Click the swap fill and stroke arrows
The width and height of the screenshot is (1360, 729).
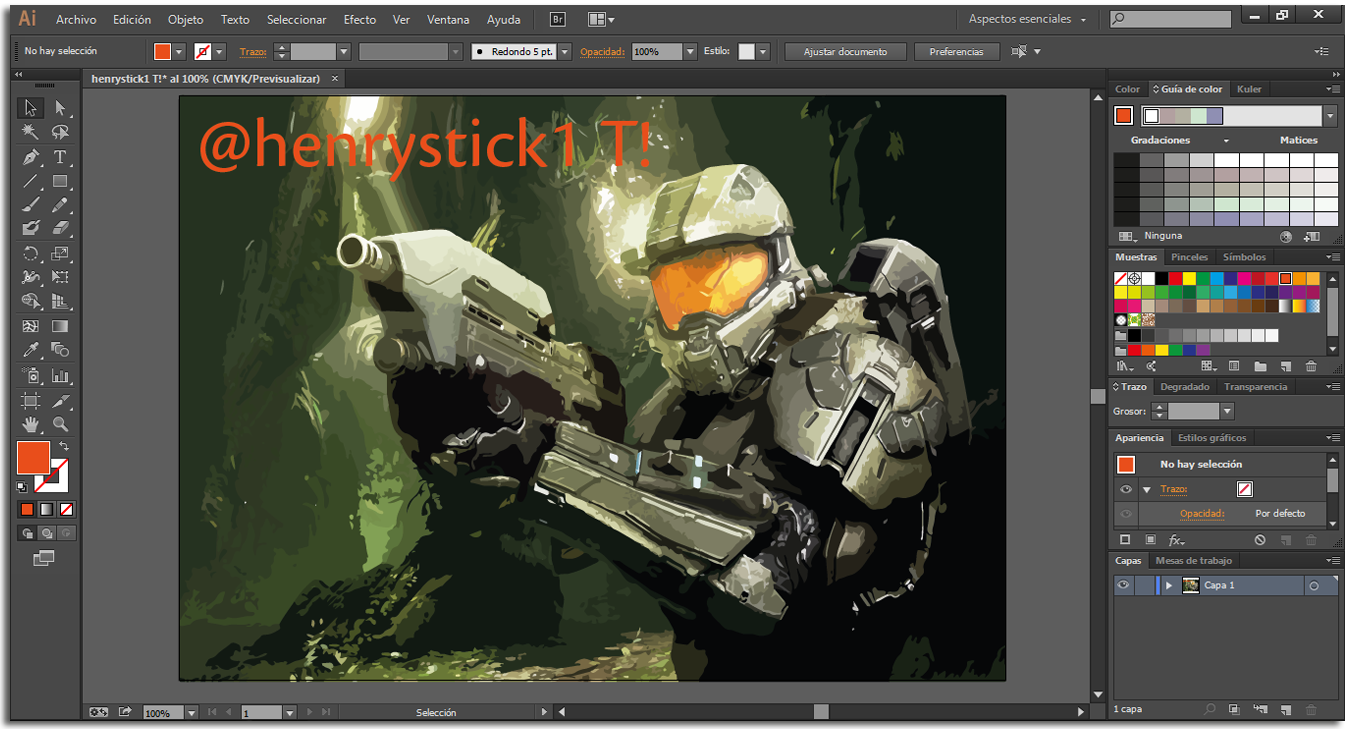64,446
